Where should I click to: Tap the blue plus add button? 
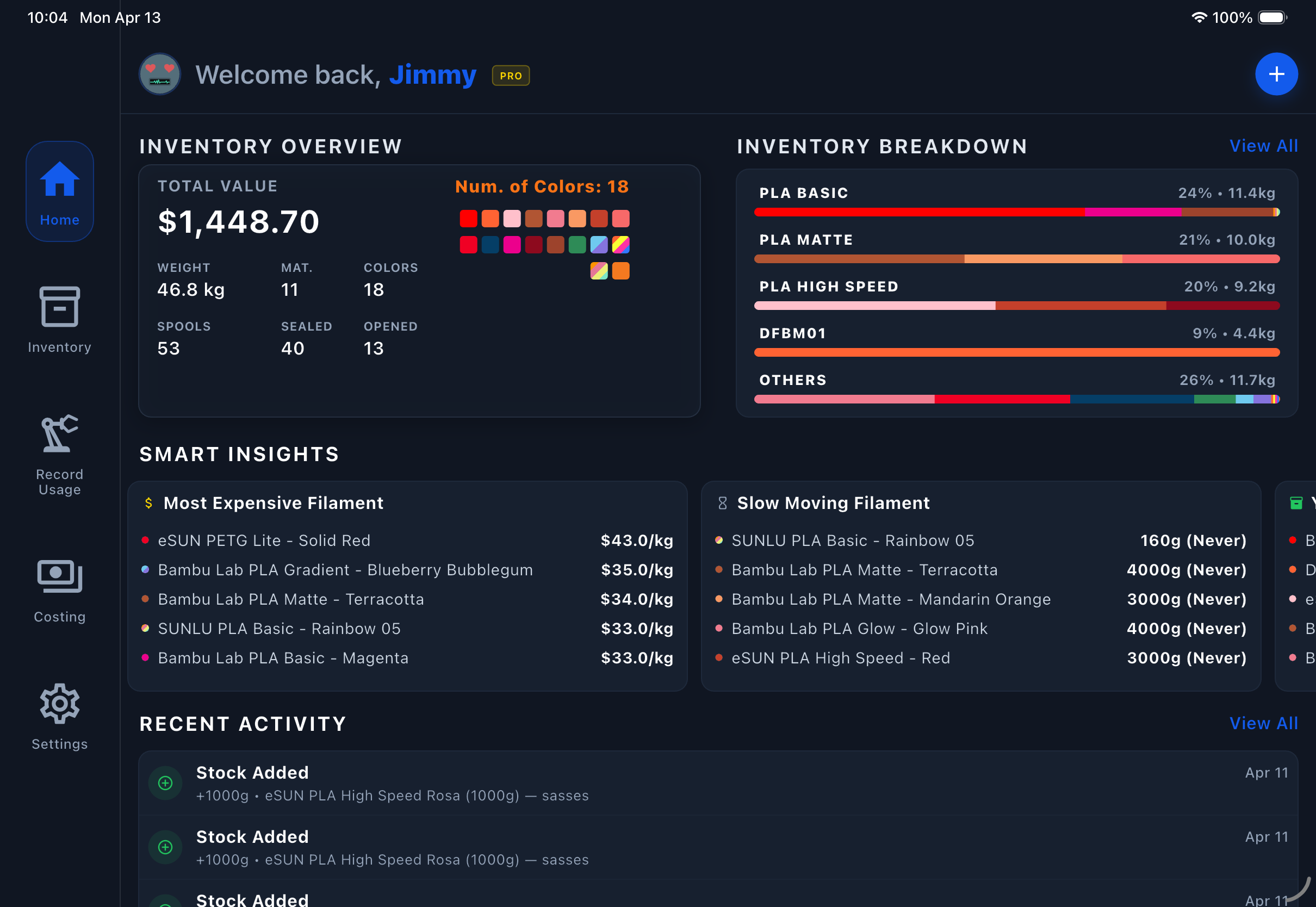click(x=1276, y=74)
